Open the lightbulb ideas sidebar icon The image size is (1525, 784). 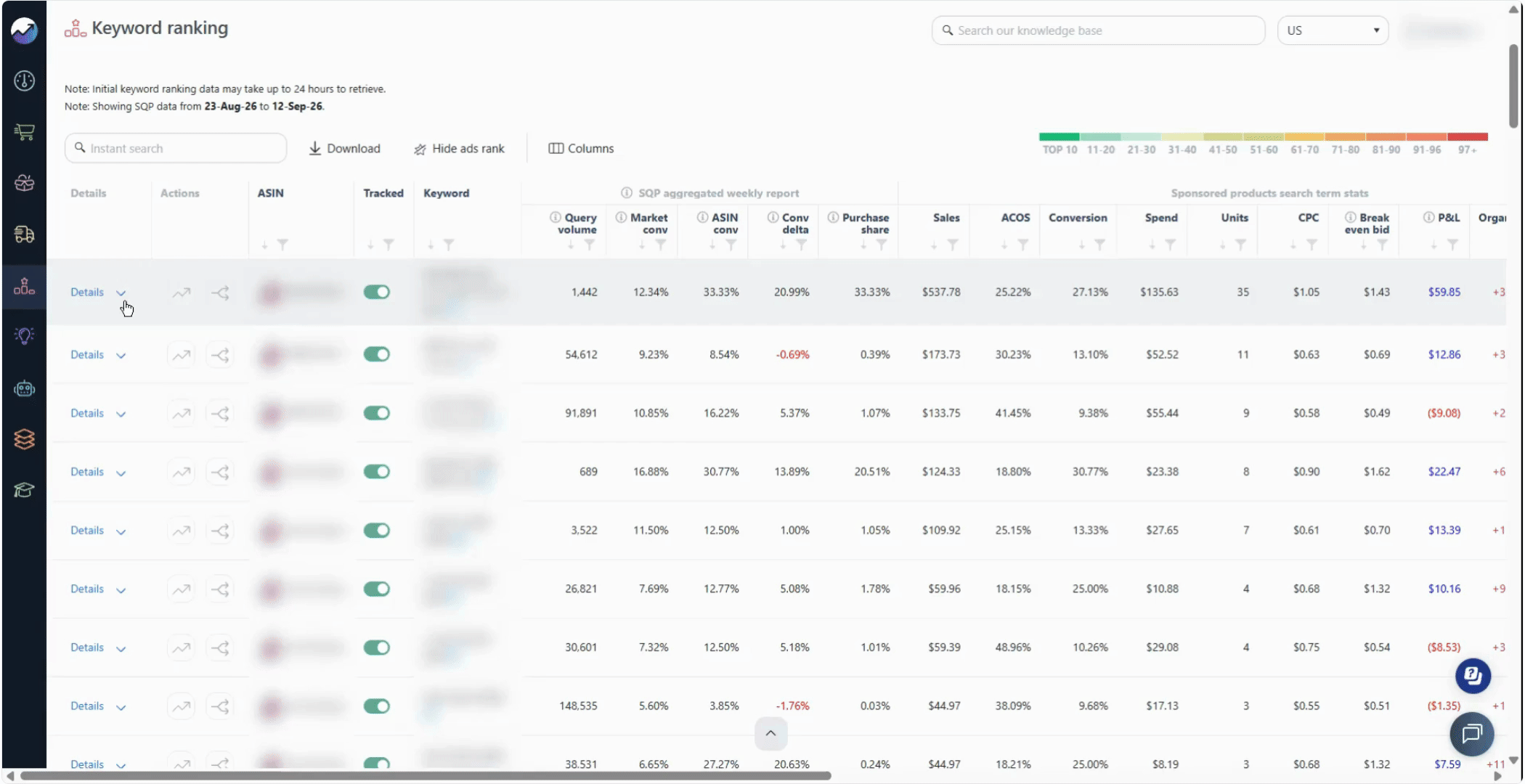click(x=25, y=335)
